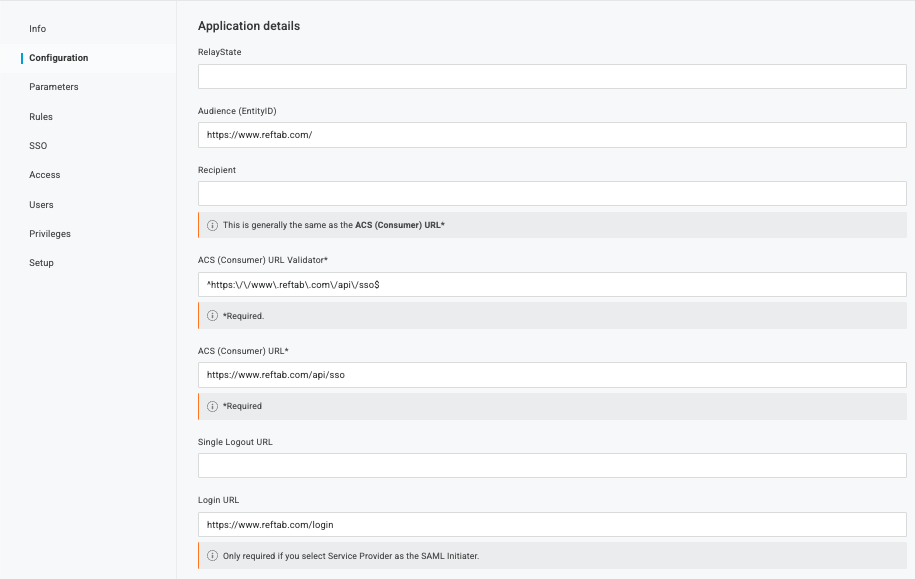915x579 pixels.
Task: Click the info icon next to ACS Validator Required note
Action: [212, 315]
